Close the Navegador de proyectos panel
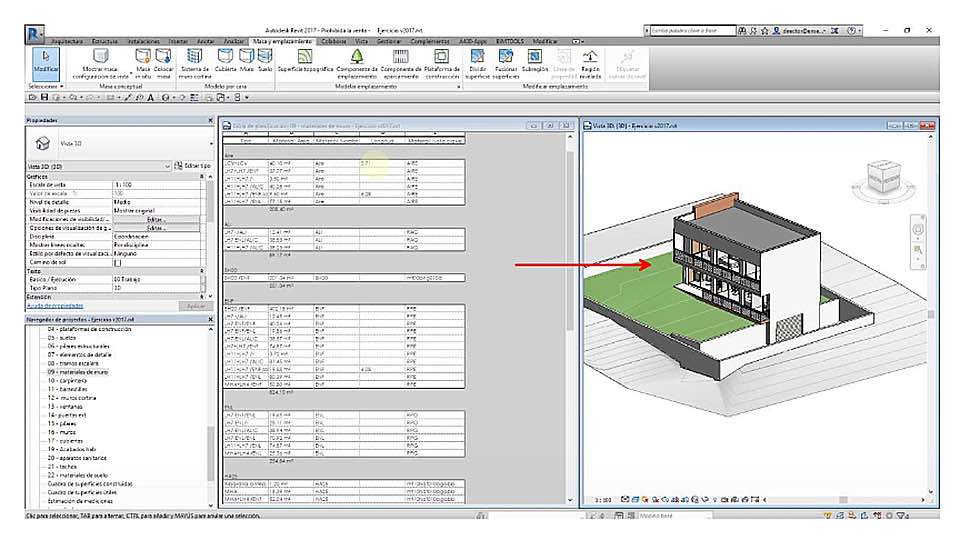 (211, 319)
